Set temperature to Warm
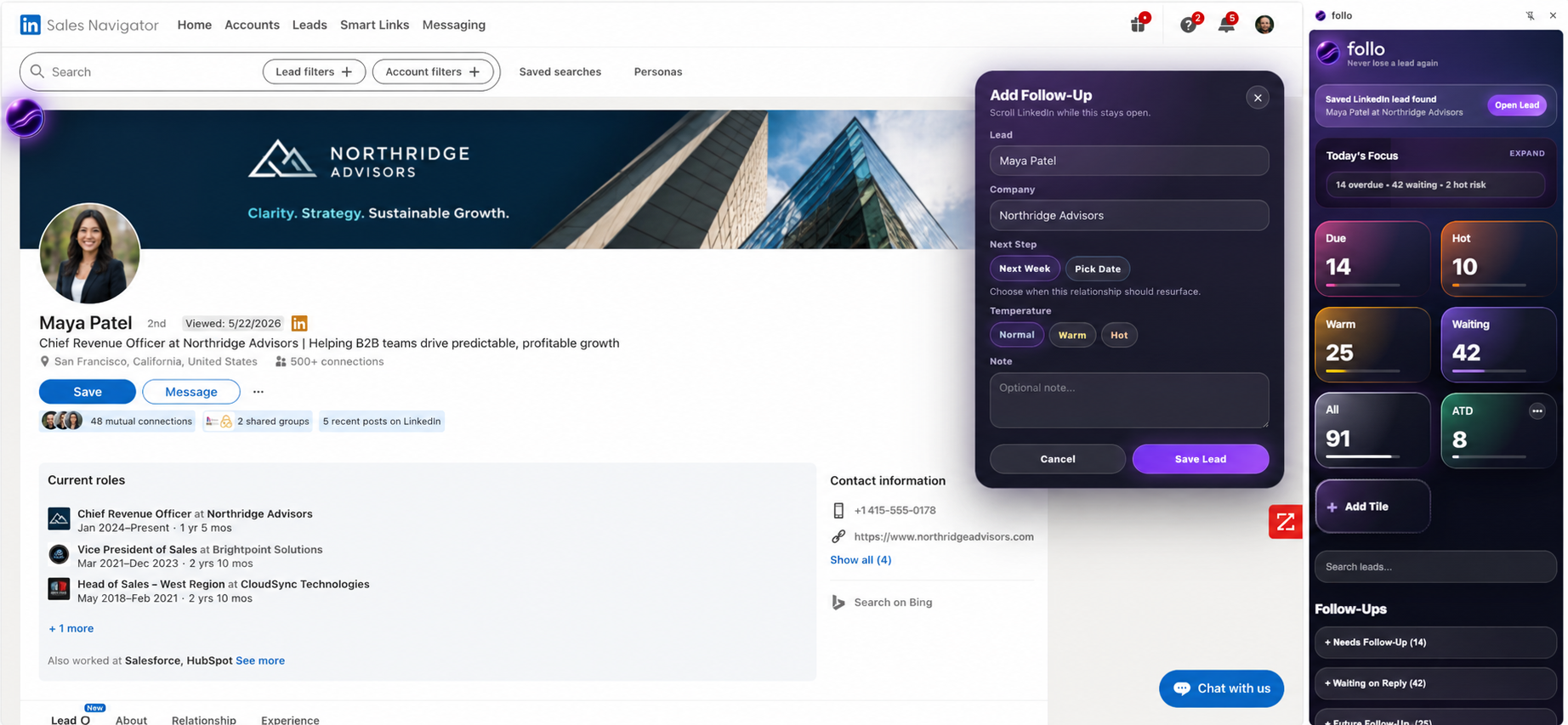 click(x=1072, y=335)
